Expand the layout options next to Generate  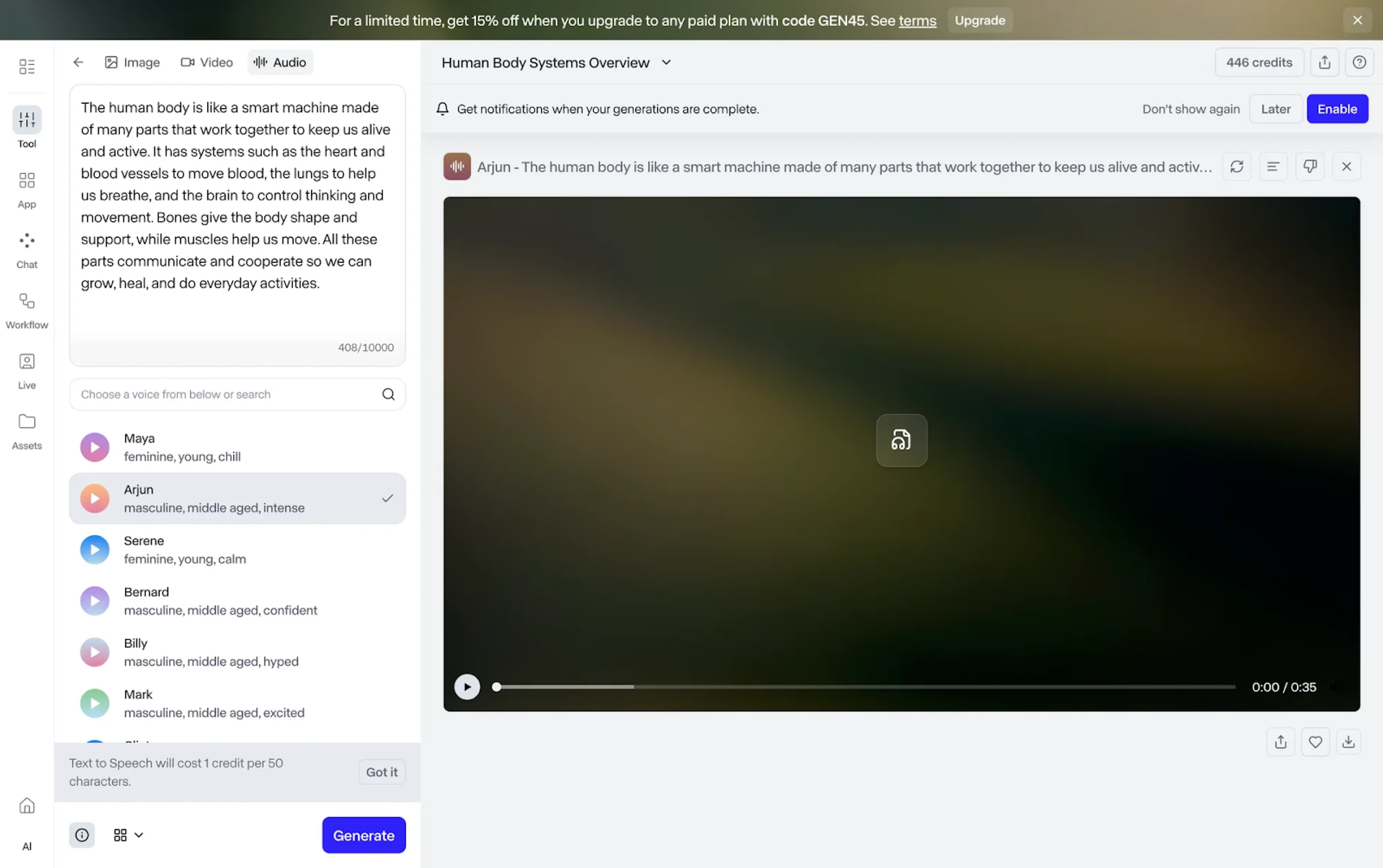click(138, 835)
